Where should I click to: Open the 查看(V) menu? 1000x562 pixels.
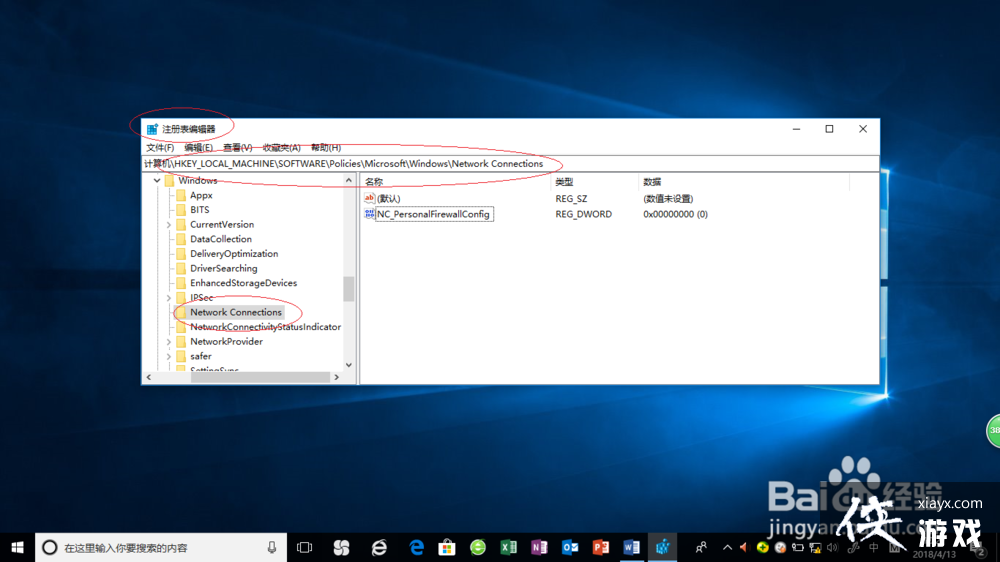(237, 147)
